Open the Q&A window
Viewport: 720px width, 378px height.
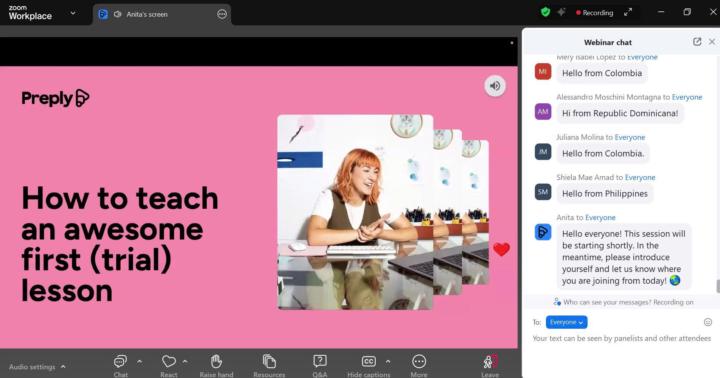pos(320,366)
